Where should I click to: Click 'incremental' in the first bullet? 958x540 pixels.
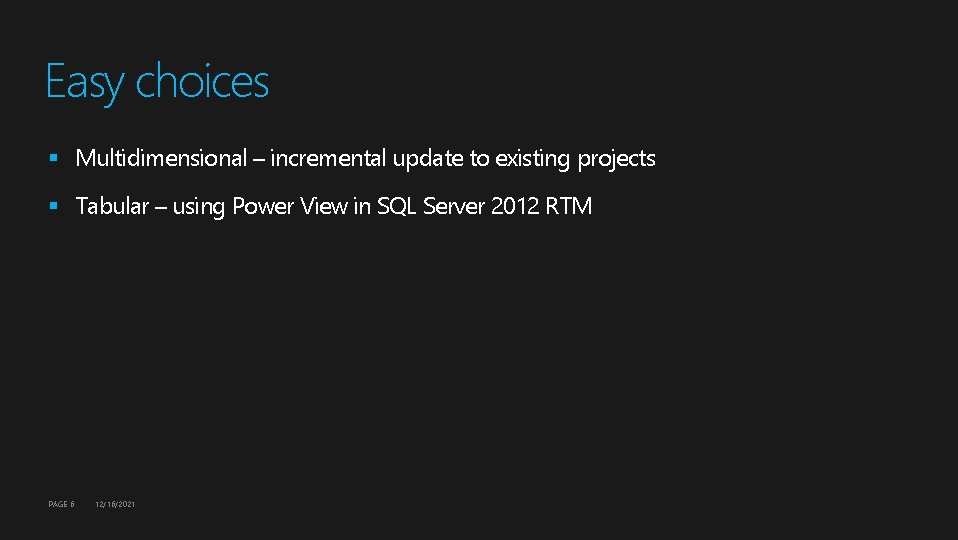pos(328,158)
